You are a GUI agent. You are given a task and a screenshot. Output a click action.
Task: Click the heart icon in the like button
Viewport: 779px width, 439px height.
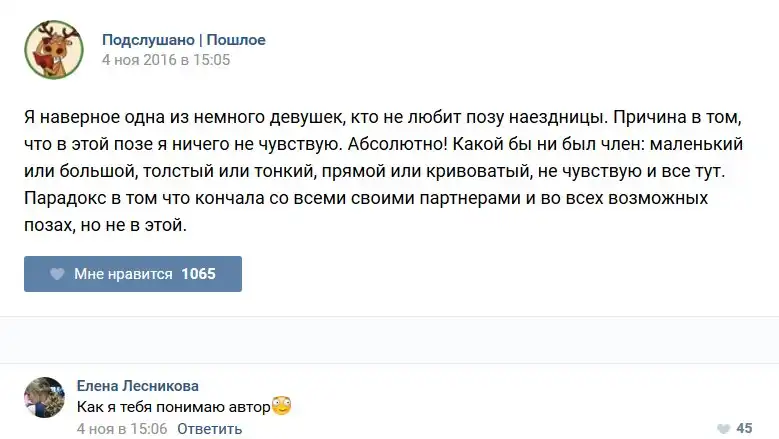57,274
